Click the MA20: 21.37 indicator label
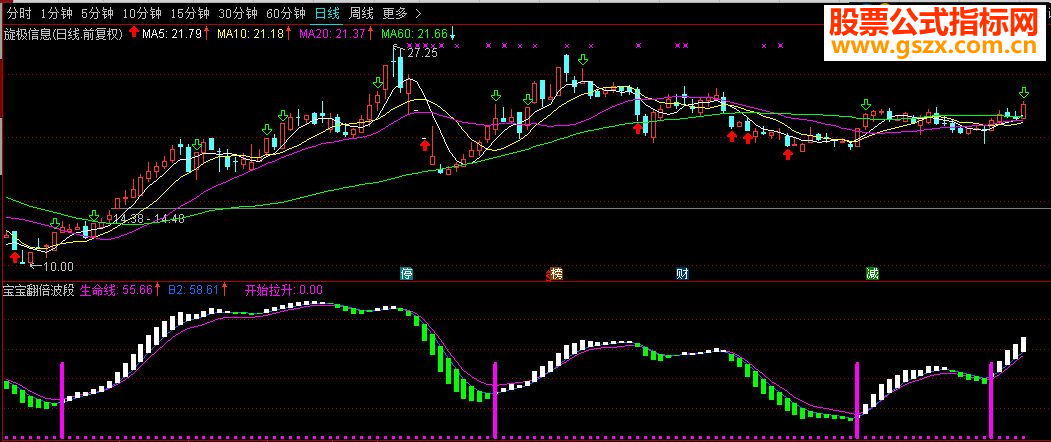Viewport: 1051px width, 442px height. pos(332,33)
